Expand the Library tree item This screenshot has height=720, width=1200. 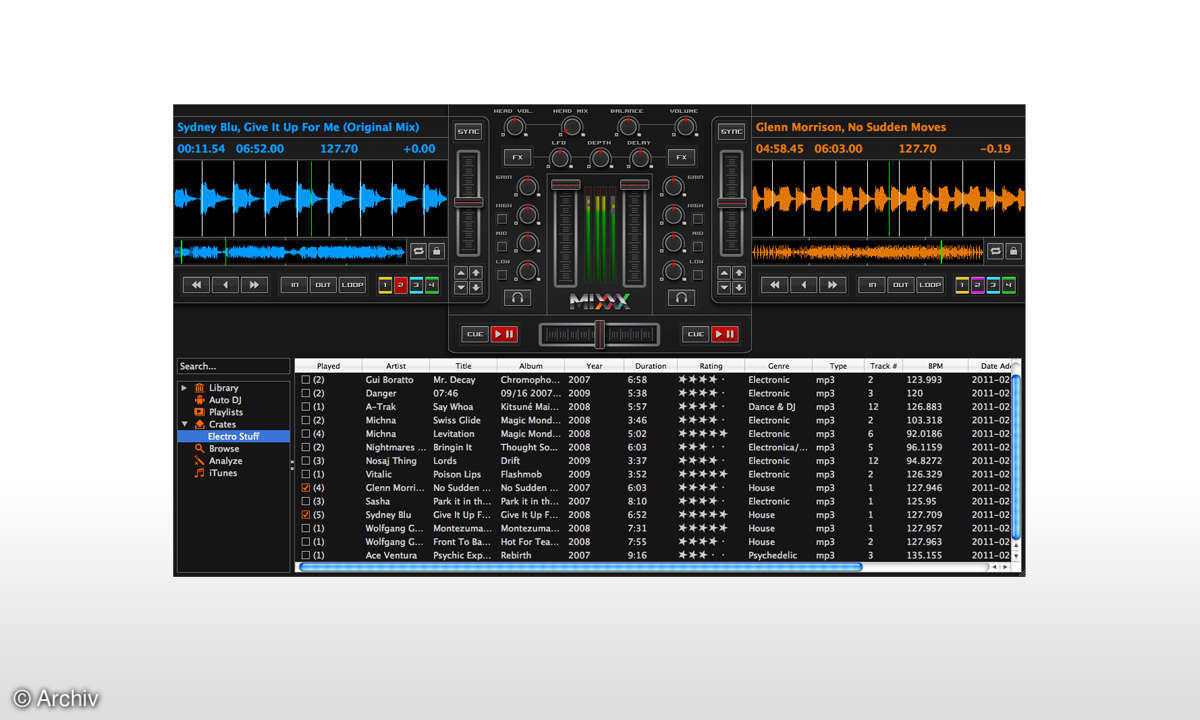tap(184, 387)
